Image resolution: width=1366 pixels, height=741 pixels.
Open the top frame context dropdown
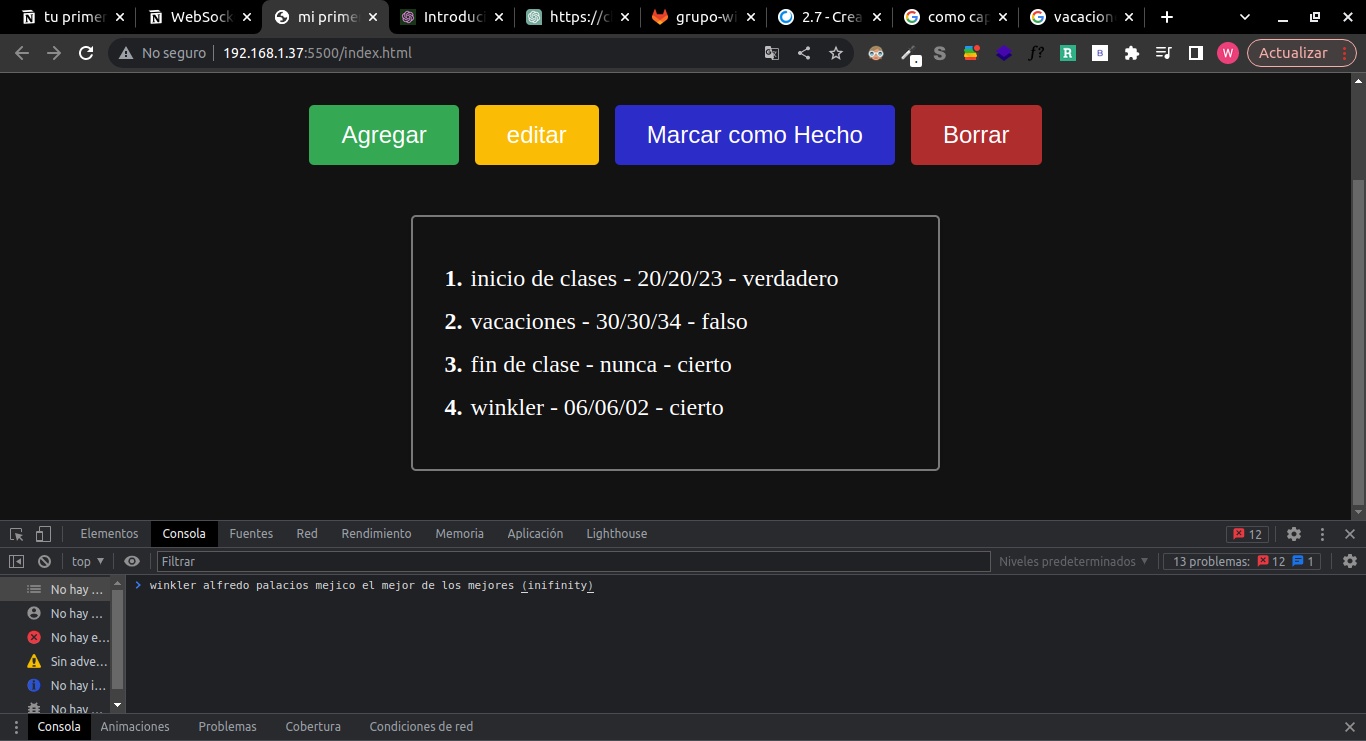86,561
